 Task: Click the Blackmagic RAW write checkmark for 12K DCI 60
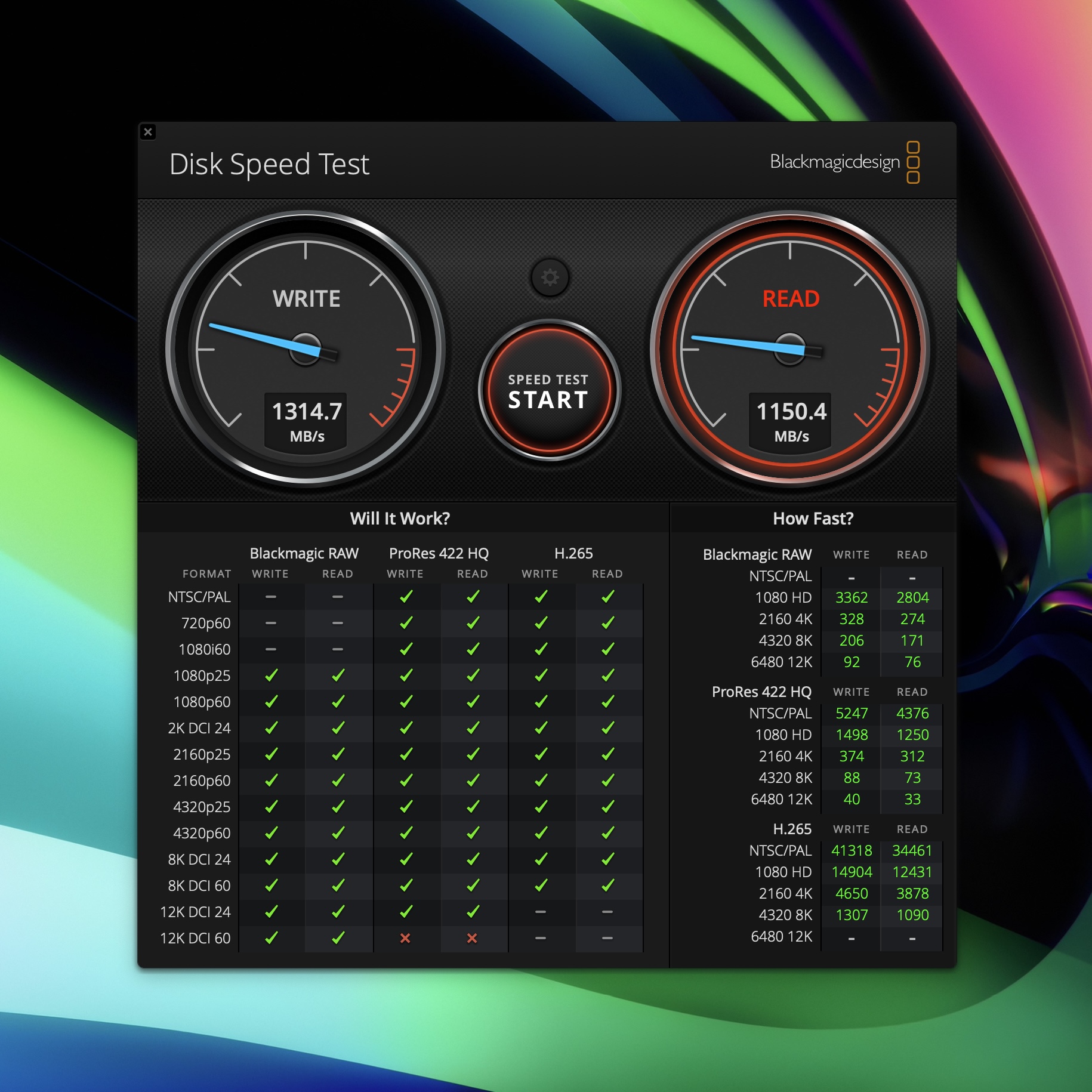pyautogui.click(x=271, y=938)
